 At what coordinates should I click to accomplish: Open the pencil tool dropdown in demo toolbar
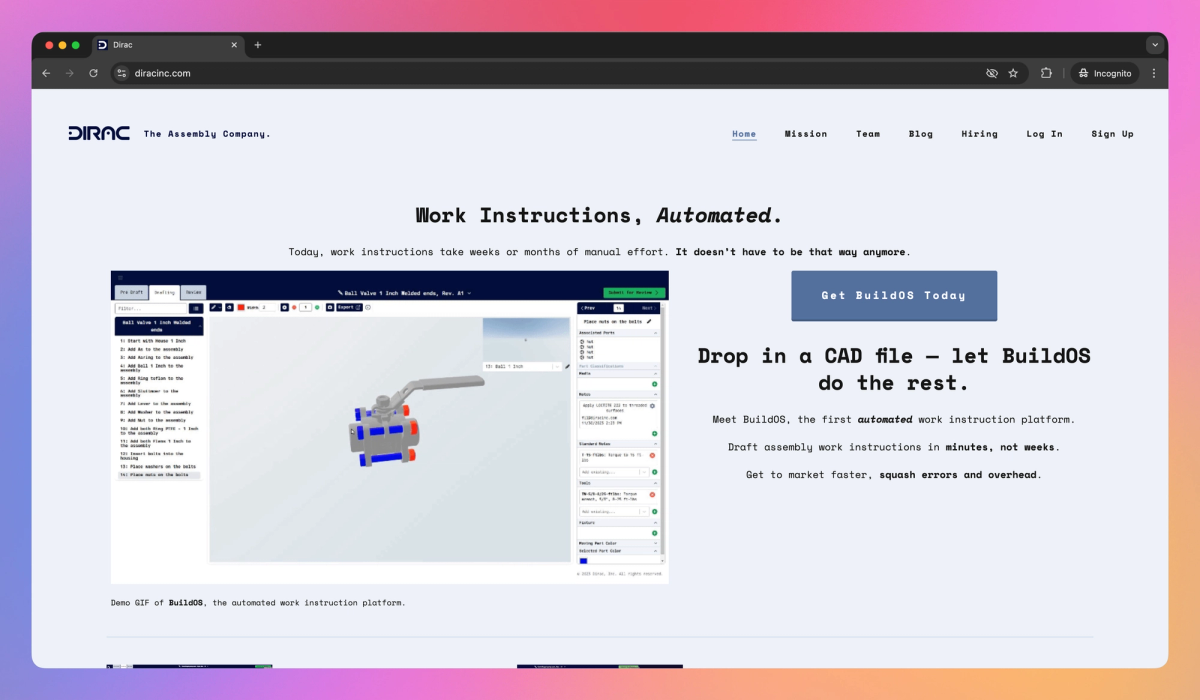click(216, 307)
